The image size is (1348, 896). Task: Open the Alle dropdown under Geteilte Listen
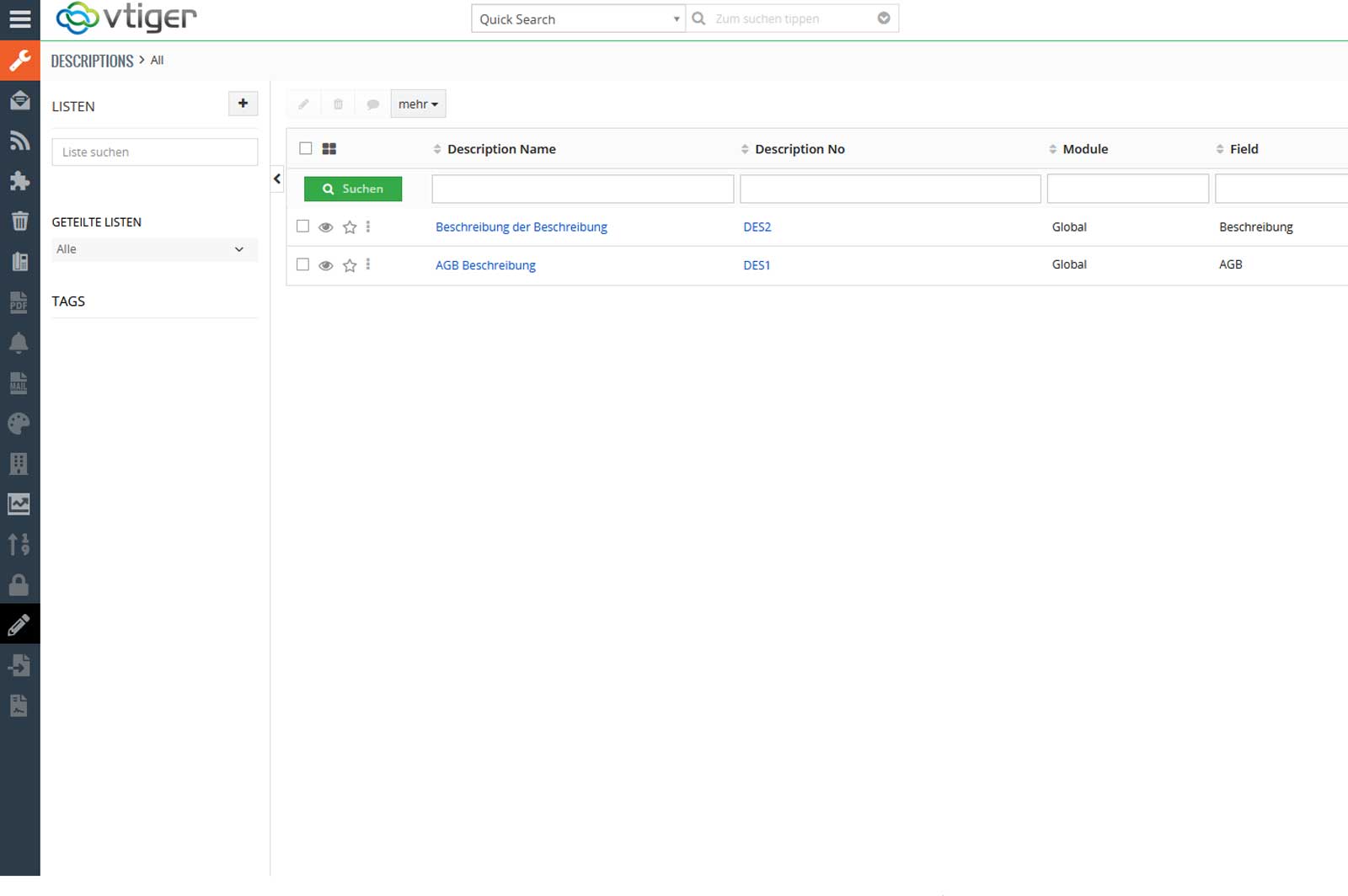154,249
